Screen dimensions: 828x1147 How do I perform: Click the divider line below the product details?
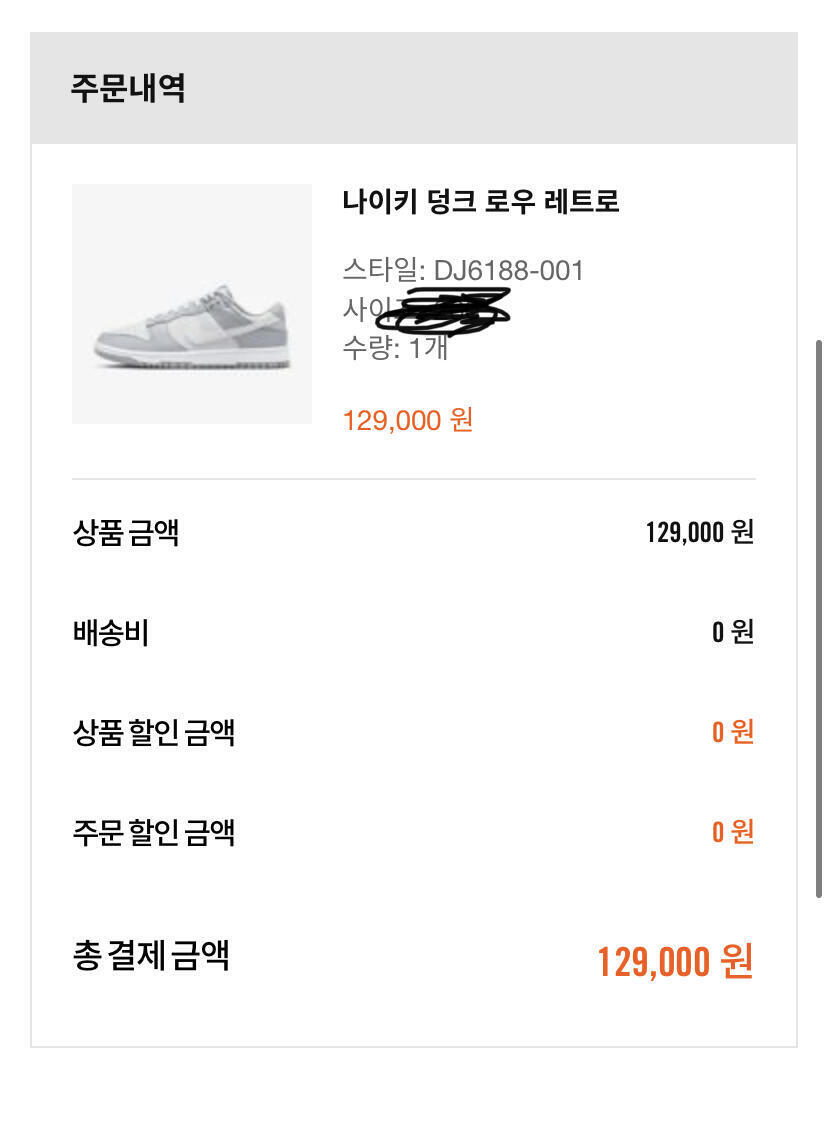click(414, 479)
